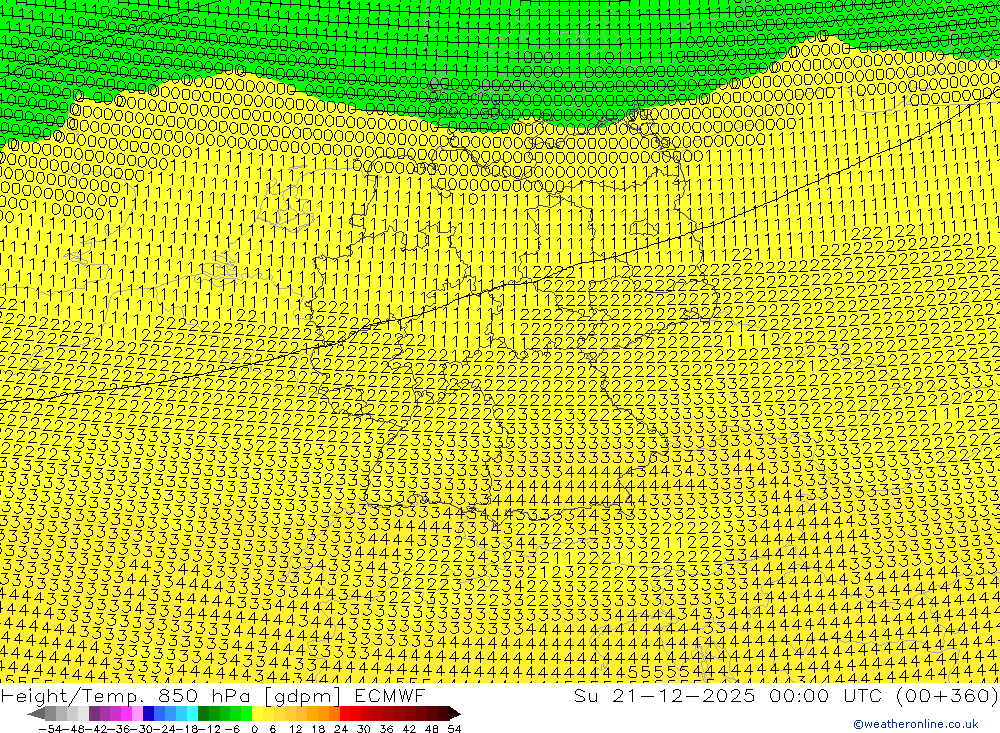This screenshot has height=733, width=1000.
Task: Pick the darkest green legend swatch
Action: (203, 714)
